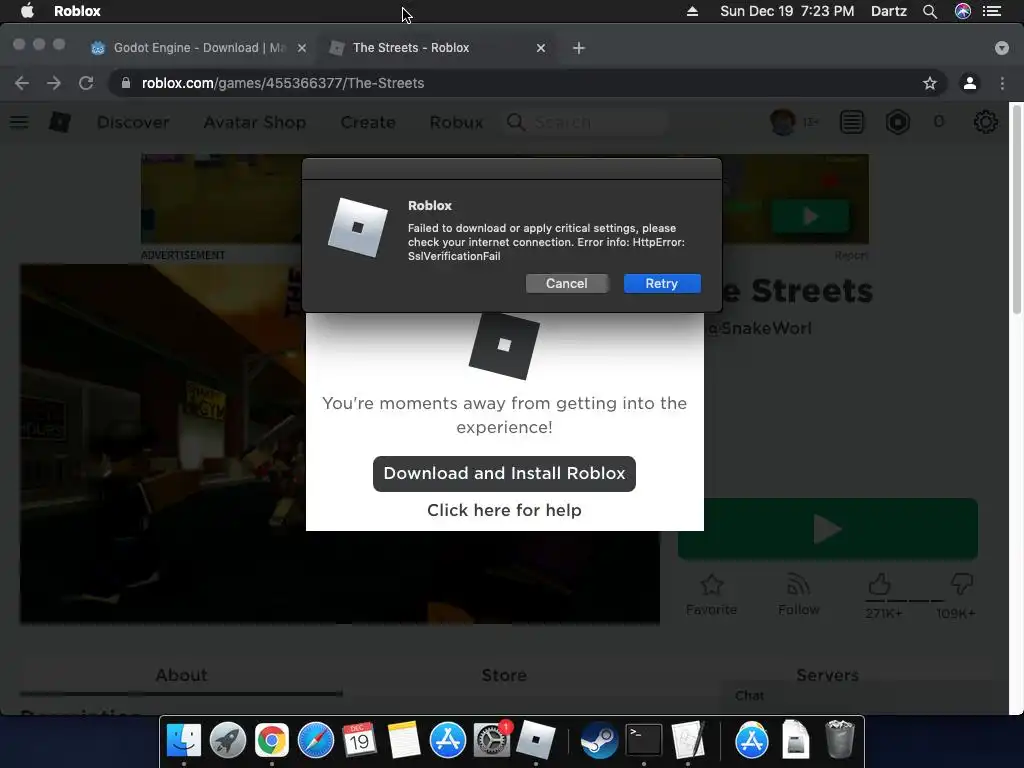This screenshot has width=1024, height=768.
Task: Open Robux in Roblox navigation
Action: tap(456, 122)
